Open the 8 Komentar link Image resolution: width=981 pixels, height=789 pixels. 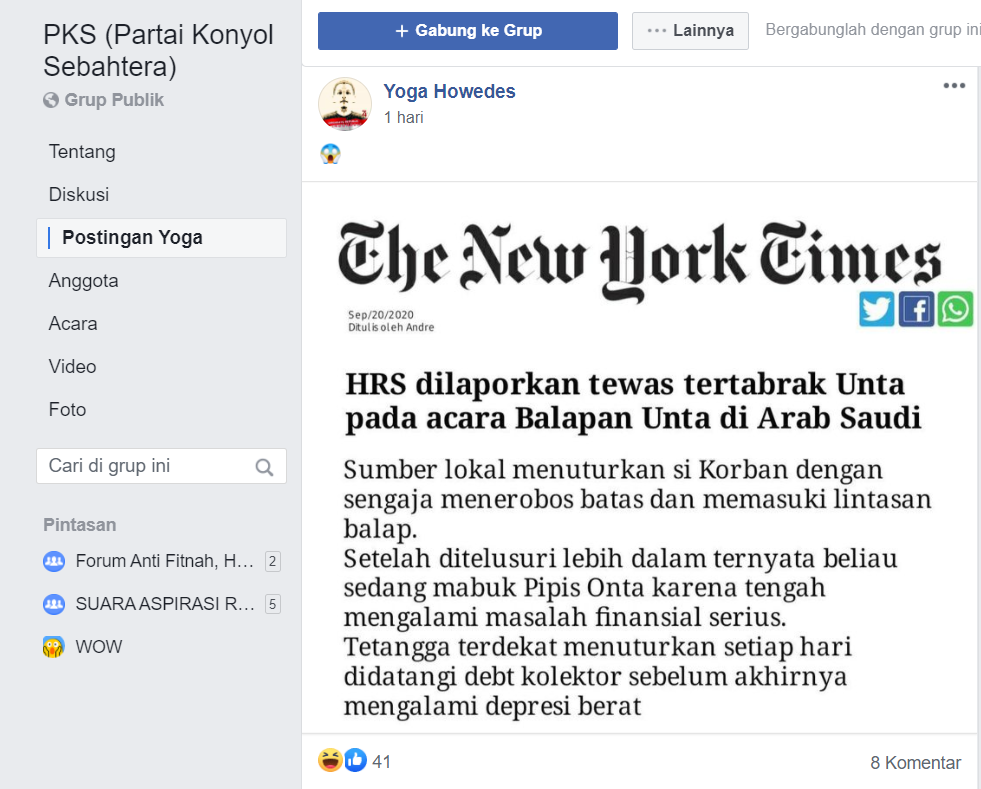coord(915,763)
